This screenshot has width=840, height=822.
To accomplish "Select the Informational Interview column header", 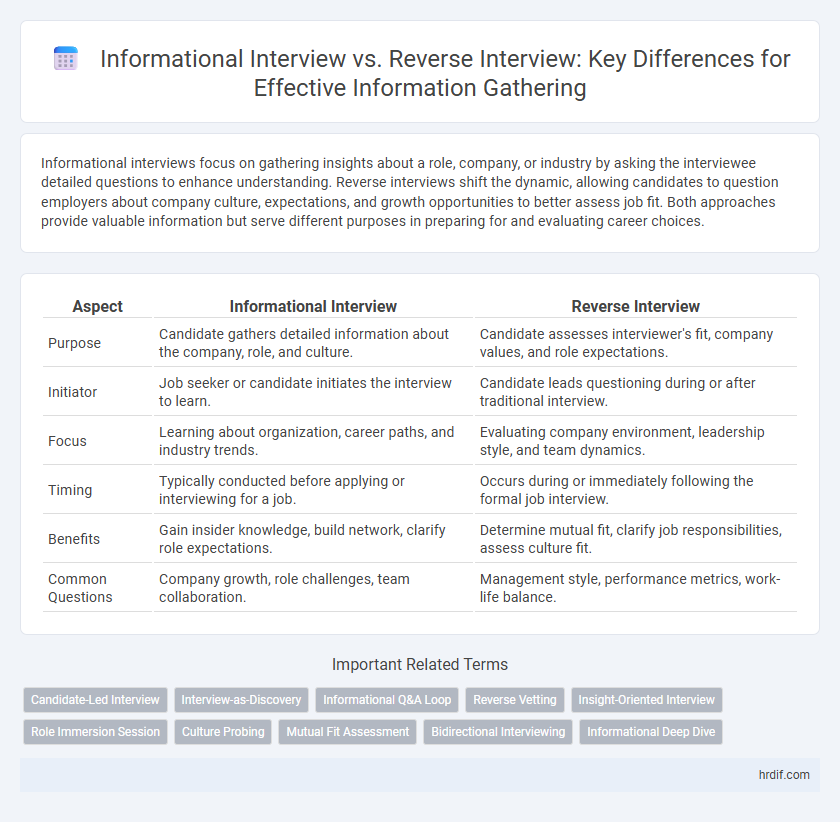I will 313,307.
